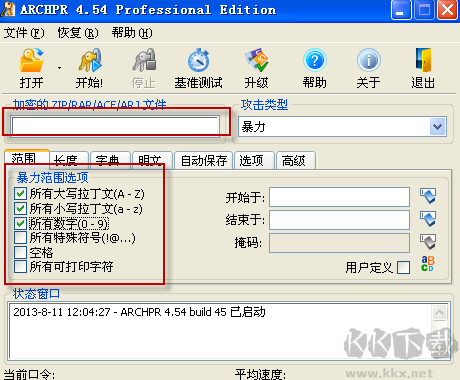Switch to the 长度 tab
The width and height of the screenshot is (460, 380).
coord(69,160)
